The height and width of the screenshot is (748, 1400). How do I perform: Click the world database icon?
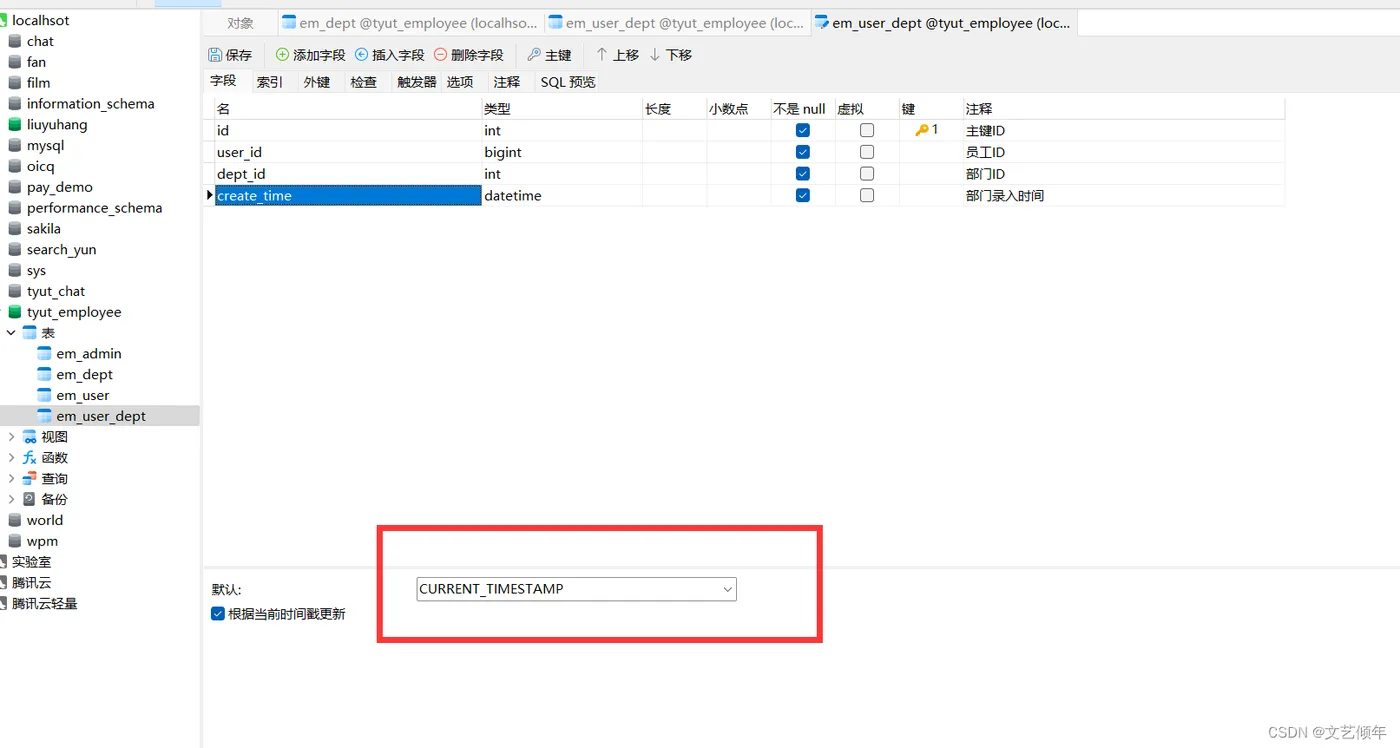[x=15, y=520]
